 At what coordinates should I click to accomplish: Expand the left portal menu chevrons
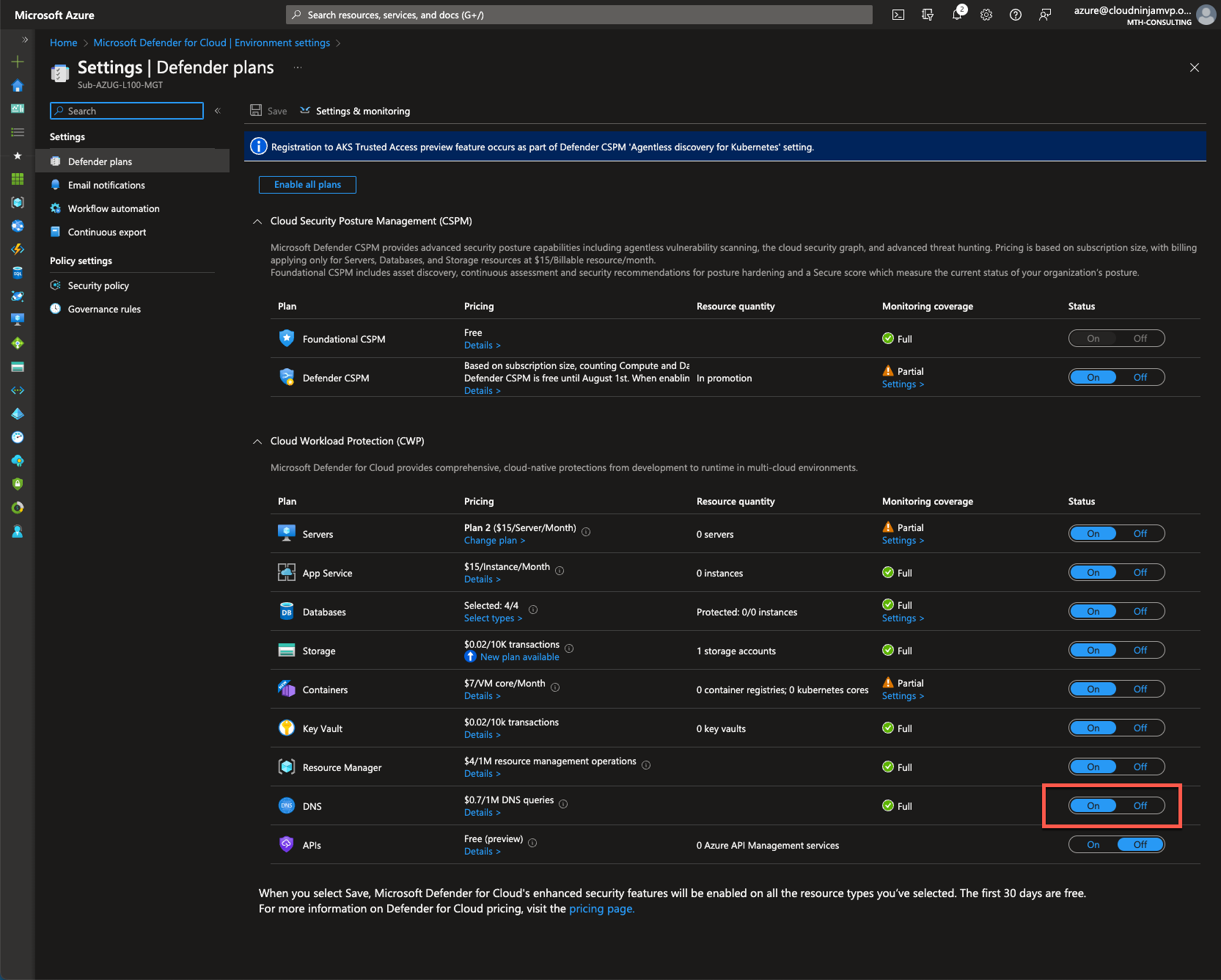[x=25, y=40]
